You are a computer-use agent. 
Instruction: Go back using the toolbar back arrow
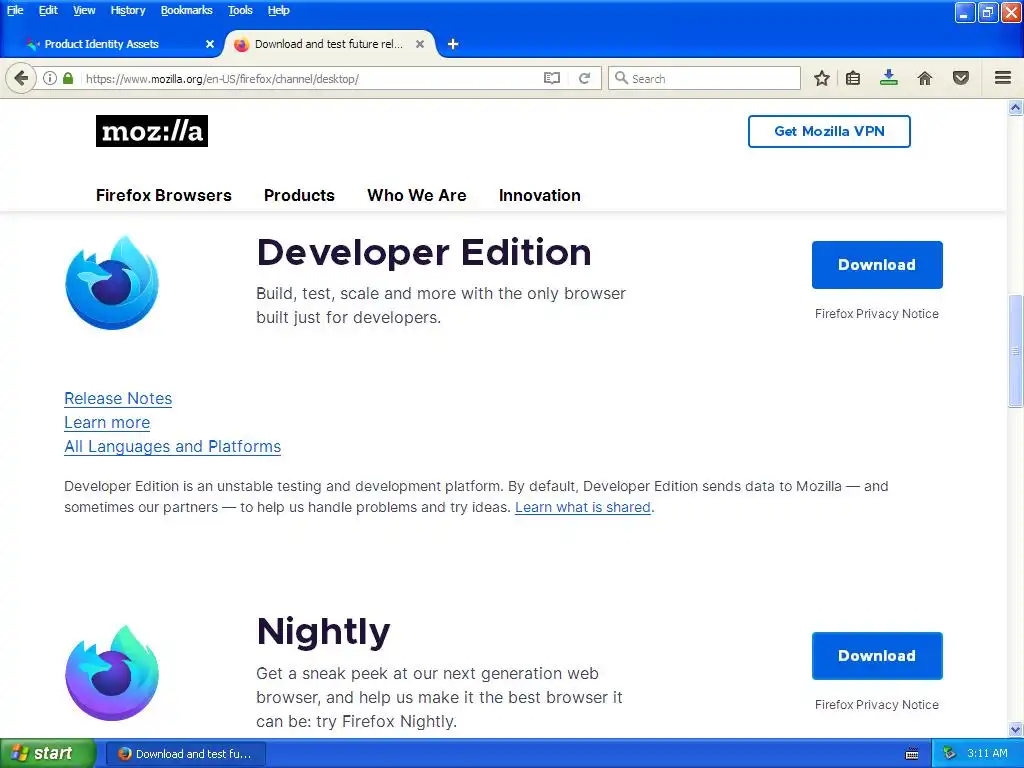[21, 78]
